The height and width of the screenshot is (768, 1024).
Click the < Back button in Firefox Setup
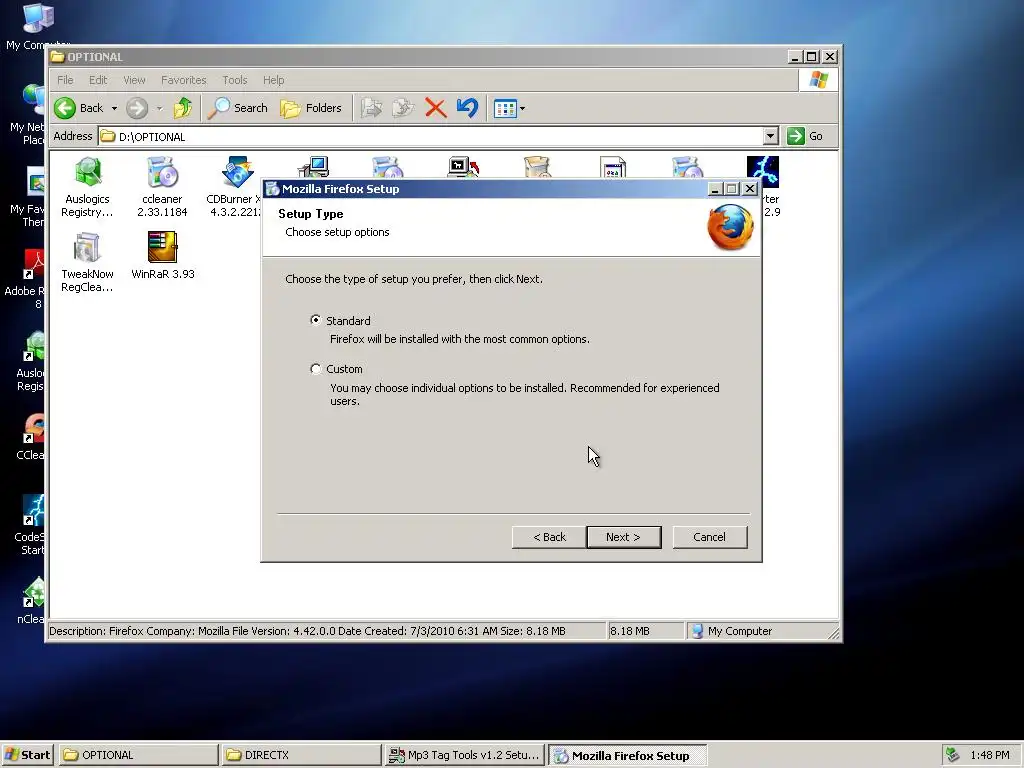pos(549,537)
